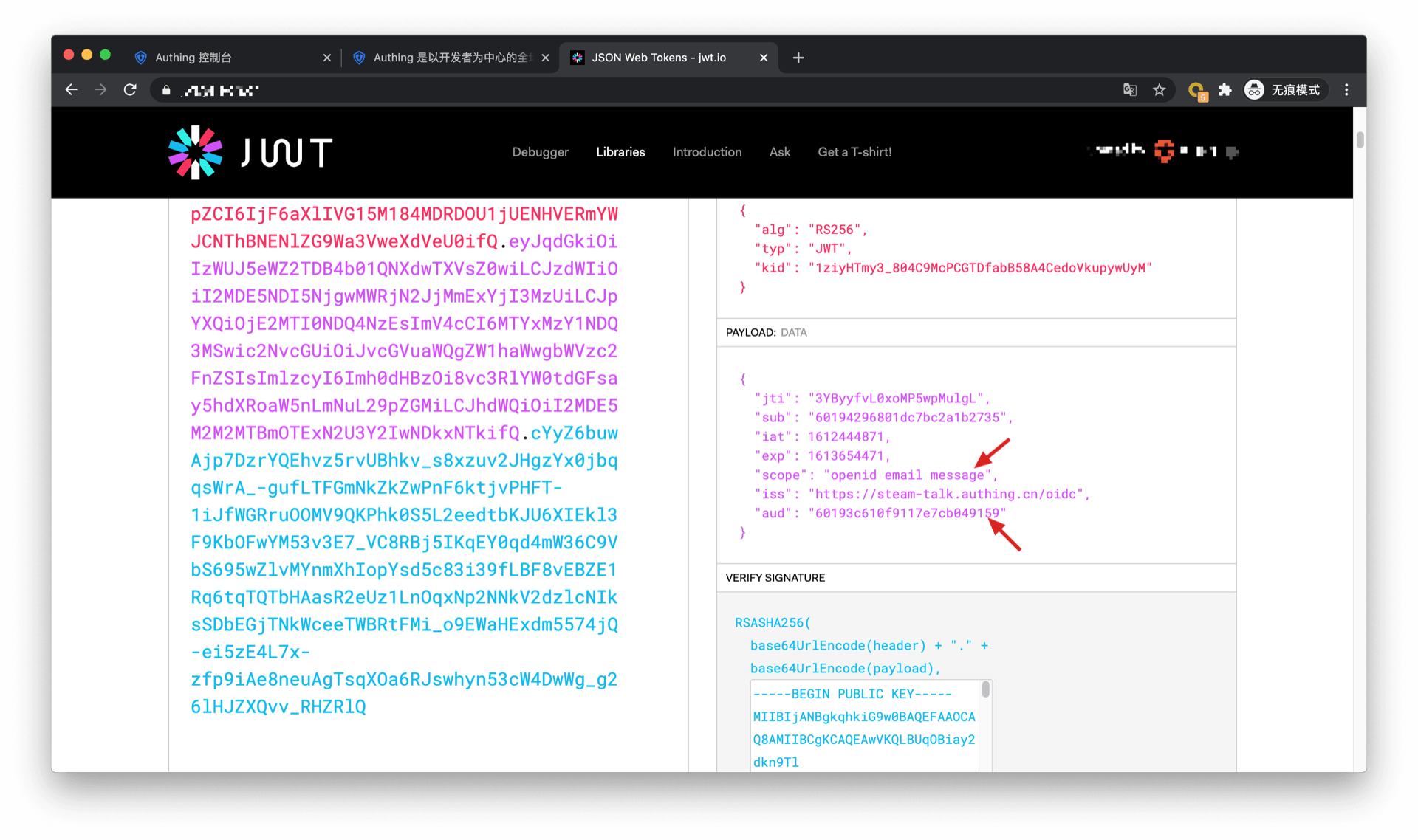The image size is (1418, 840).
Task: Click the browser back arrow
Action: [x=71, y=90]
